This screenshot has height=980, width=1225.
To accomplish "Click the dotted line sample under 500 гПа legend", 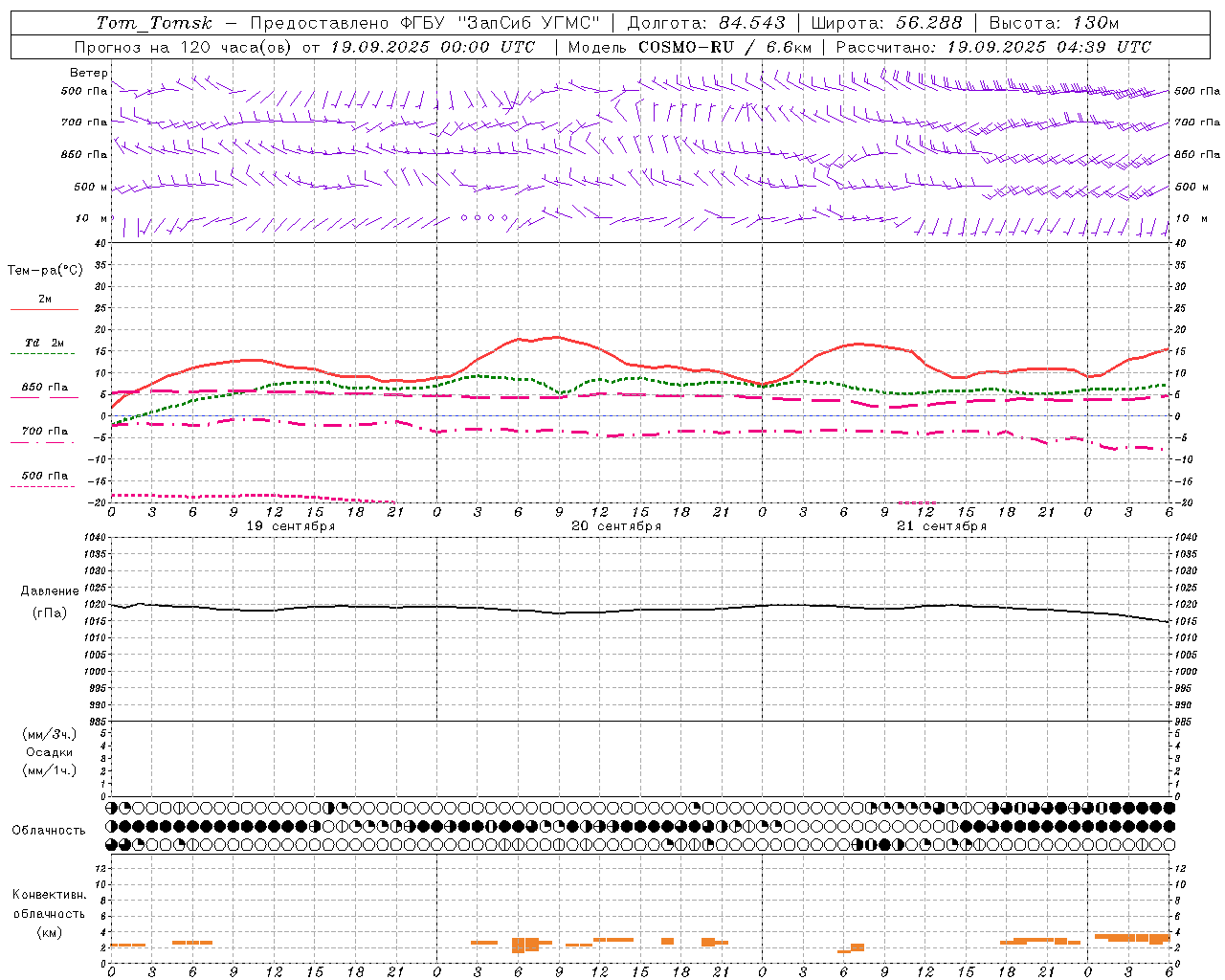I will click(42, 487).
